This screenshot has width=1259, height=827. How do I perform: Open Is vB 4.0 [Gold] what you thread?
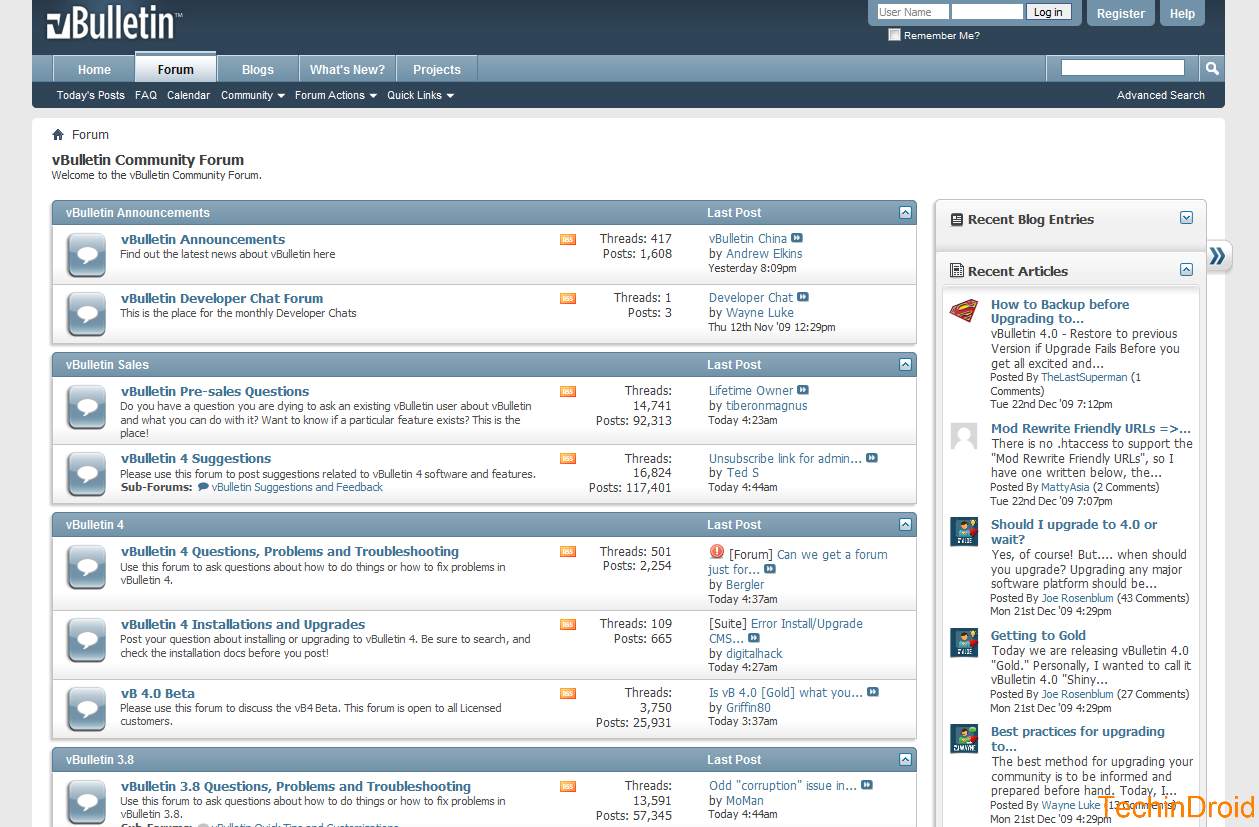click(x=786, y=692)
